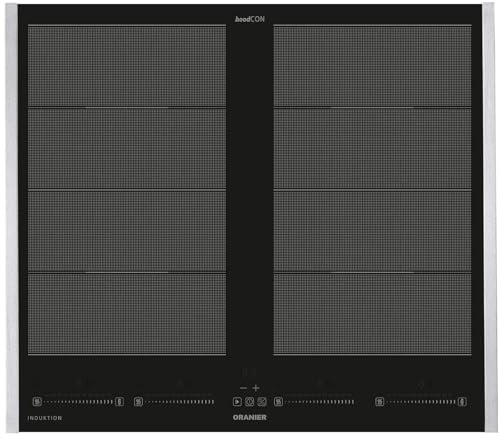Tap the boost icon ending the far-left slider
The width and height of the screenshot is (500, 440).
(x=119, y=402)
